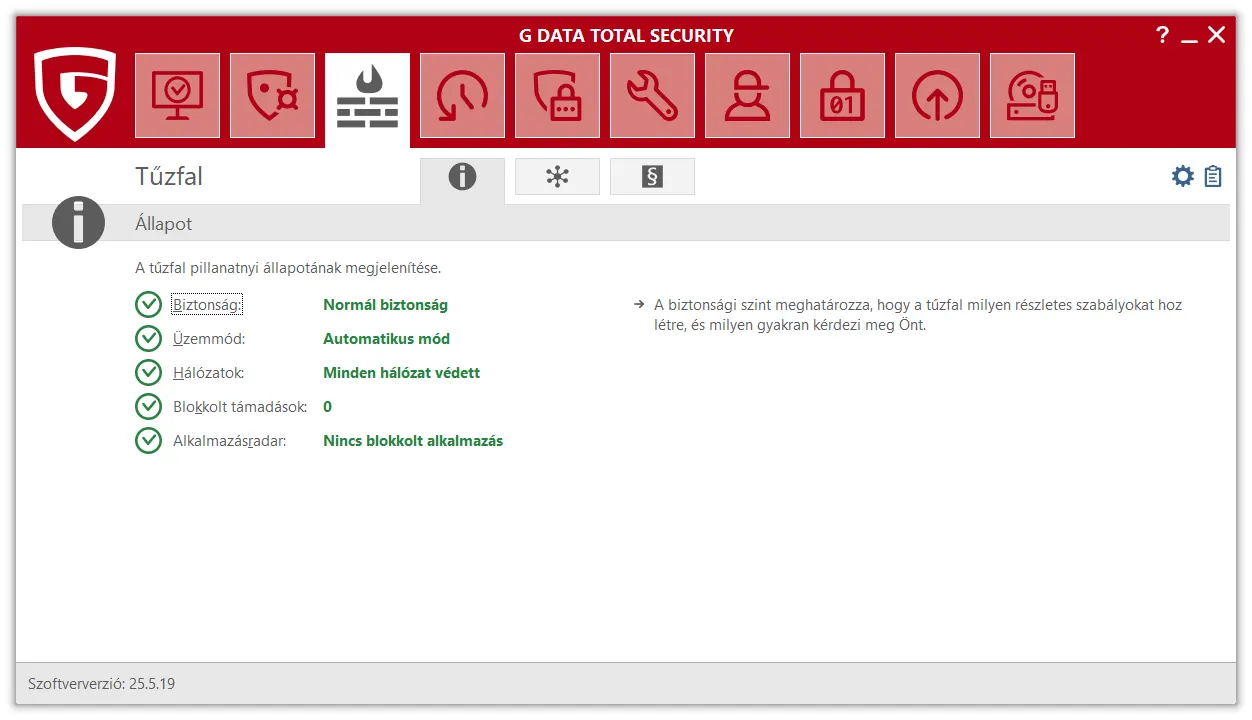Switch to the Rule sets paragraph tab
1252x720 pixels.
[652, 177]
